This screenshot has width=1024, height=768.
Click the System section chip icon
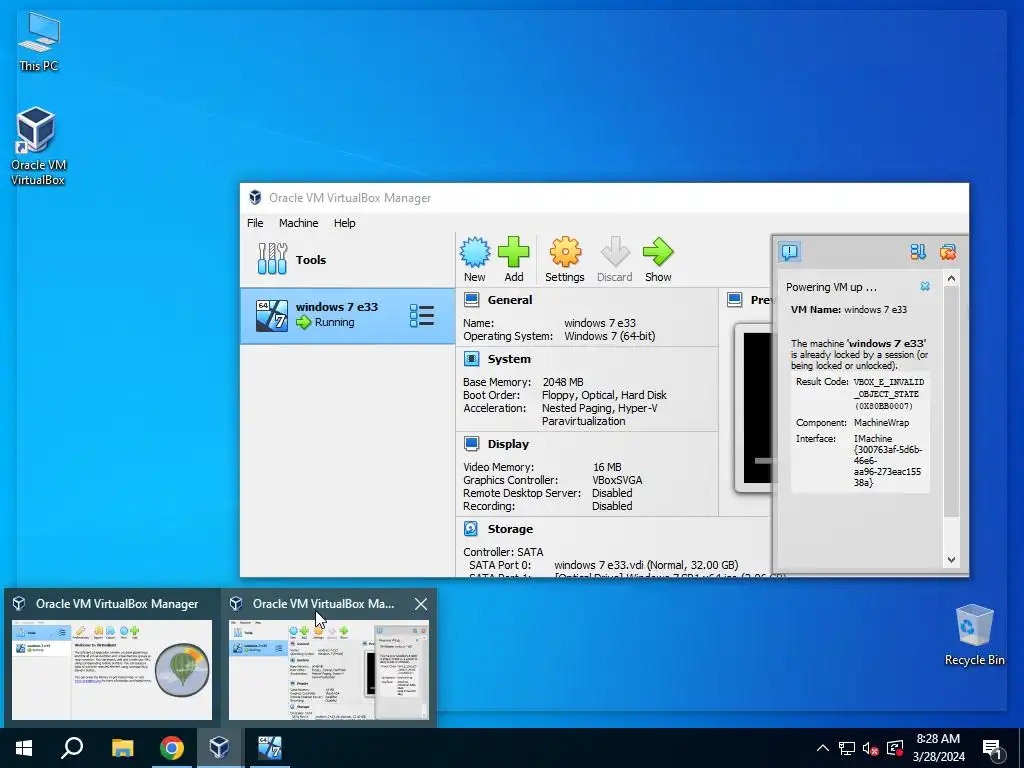(x=472, y=359)
